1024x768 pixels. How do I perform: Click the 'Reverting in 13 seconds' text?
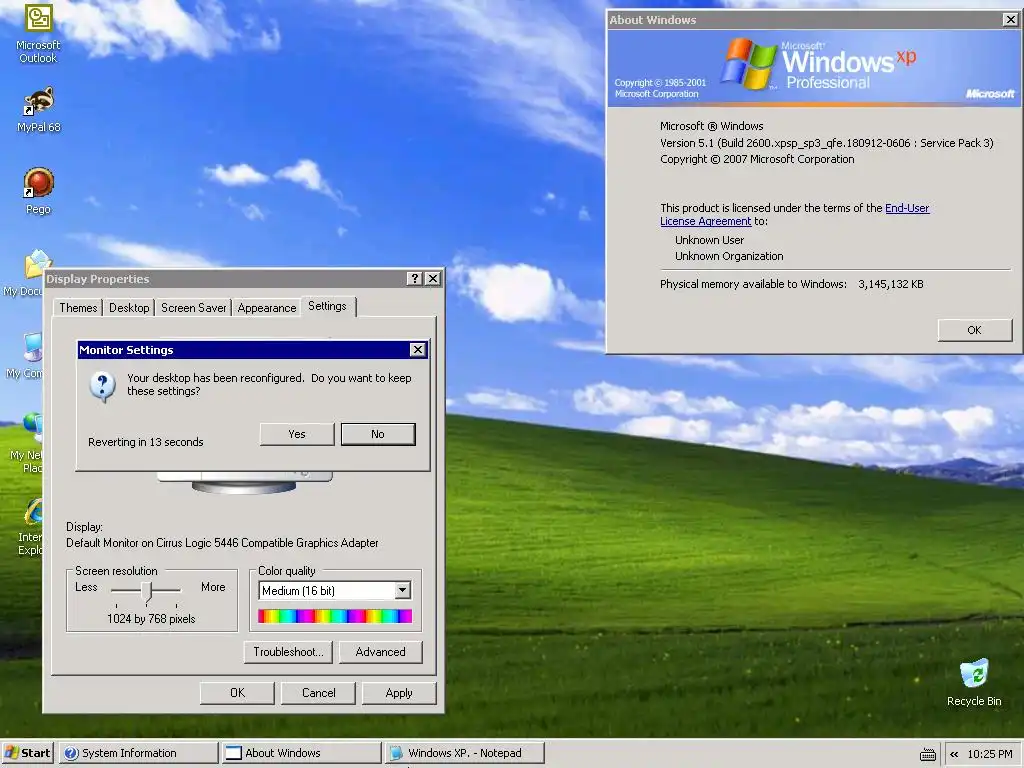click(x=146, y=442)
